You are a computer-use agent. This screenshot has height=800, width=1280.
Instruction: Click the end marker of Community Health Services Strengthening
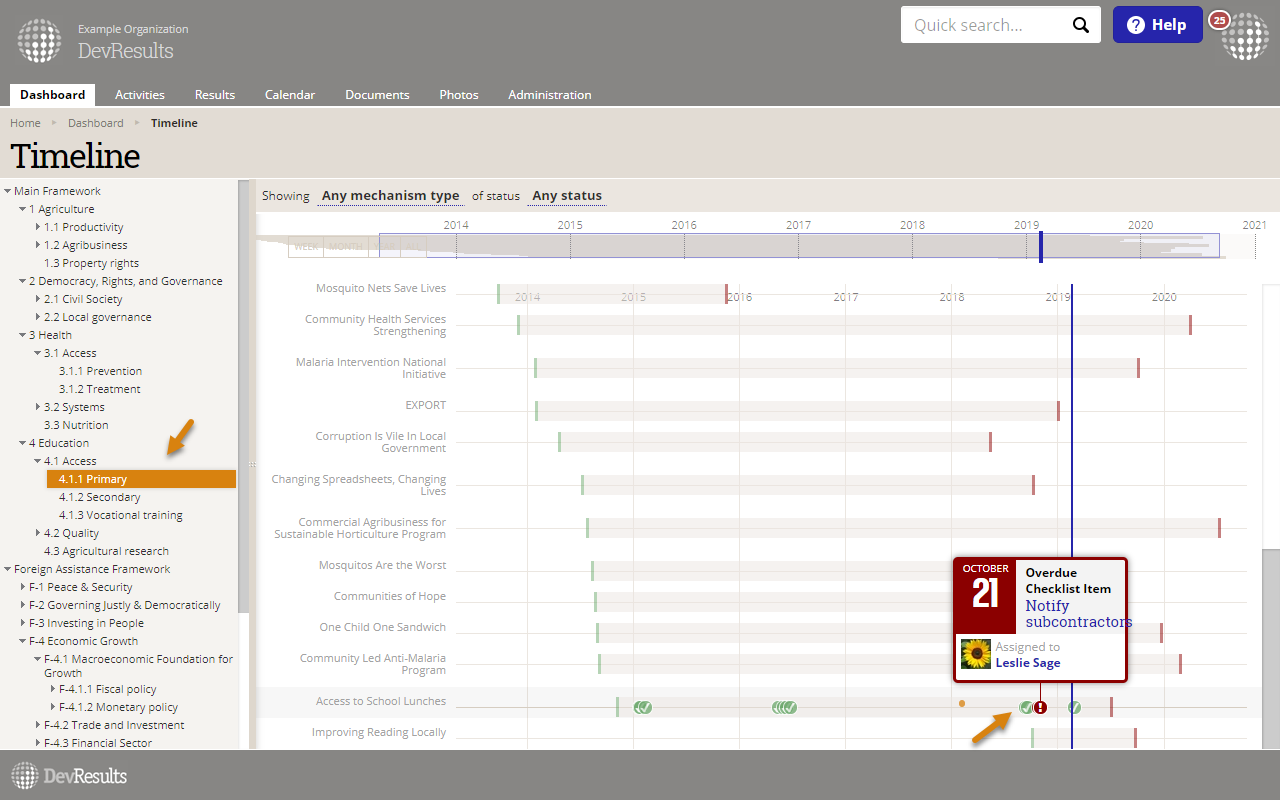[x=1190, y=325]
